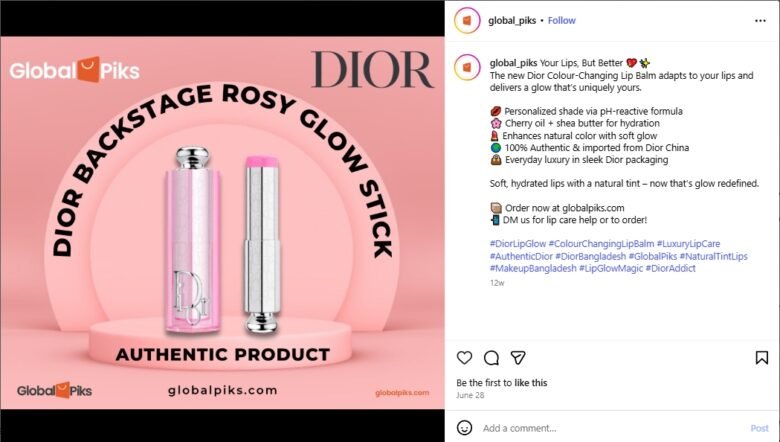Open the #DiorLipGlow hashtag

(x=518, y=244)
